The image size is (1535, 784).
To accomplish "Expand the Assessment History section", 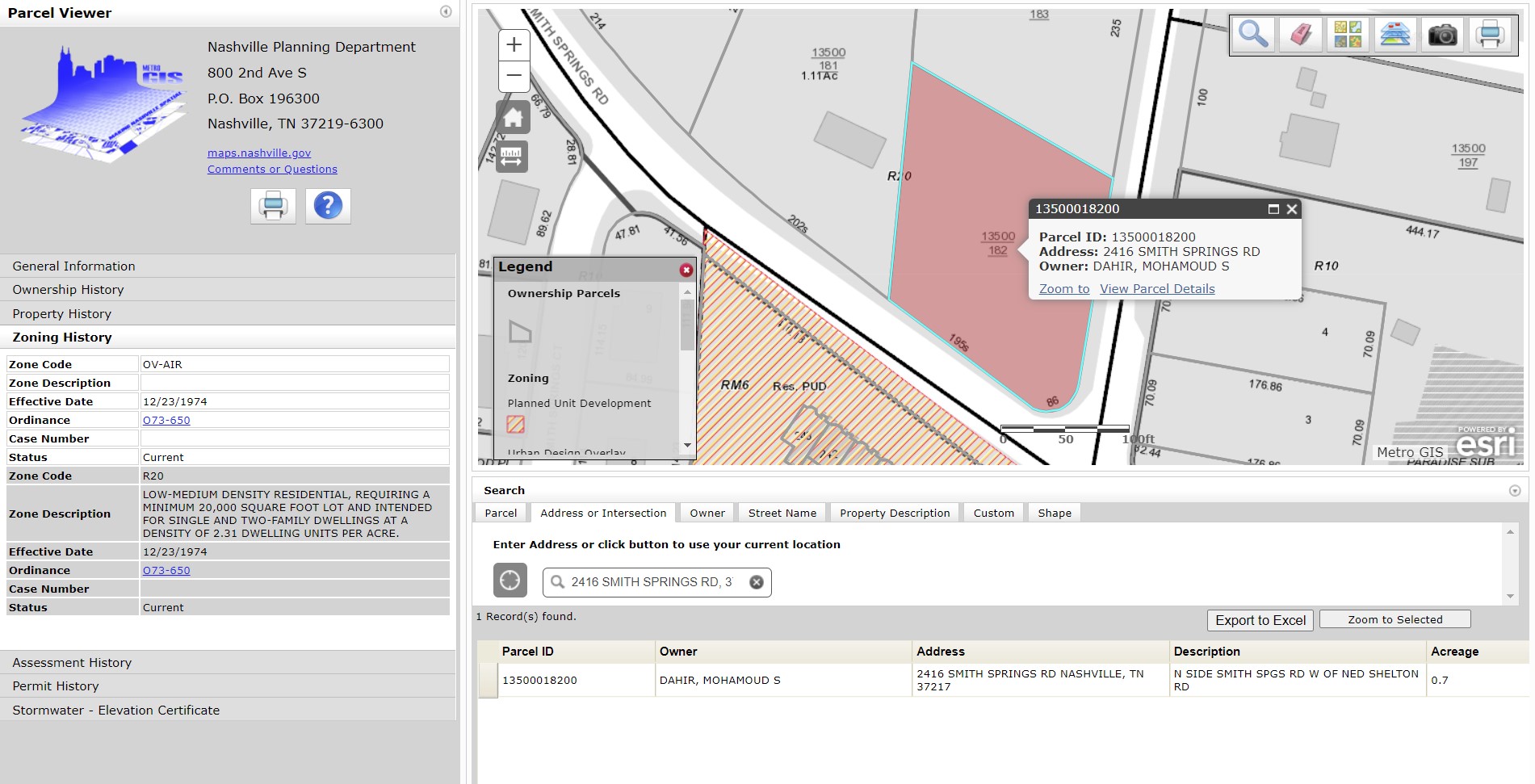I will click(x=228, y=662).
